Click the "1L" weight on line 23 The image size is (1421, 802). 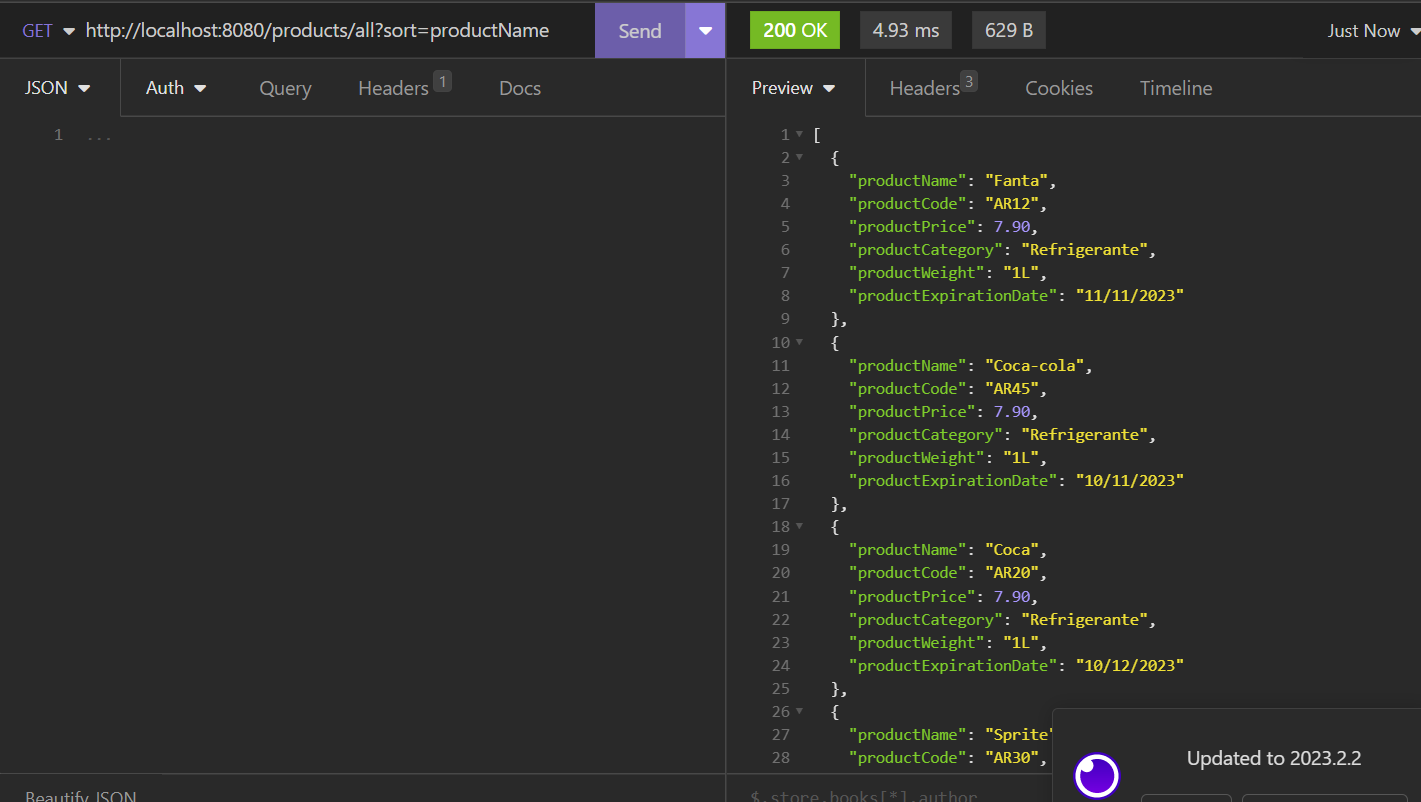click(x=1021, y=643)
